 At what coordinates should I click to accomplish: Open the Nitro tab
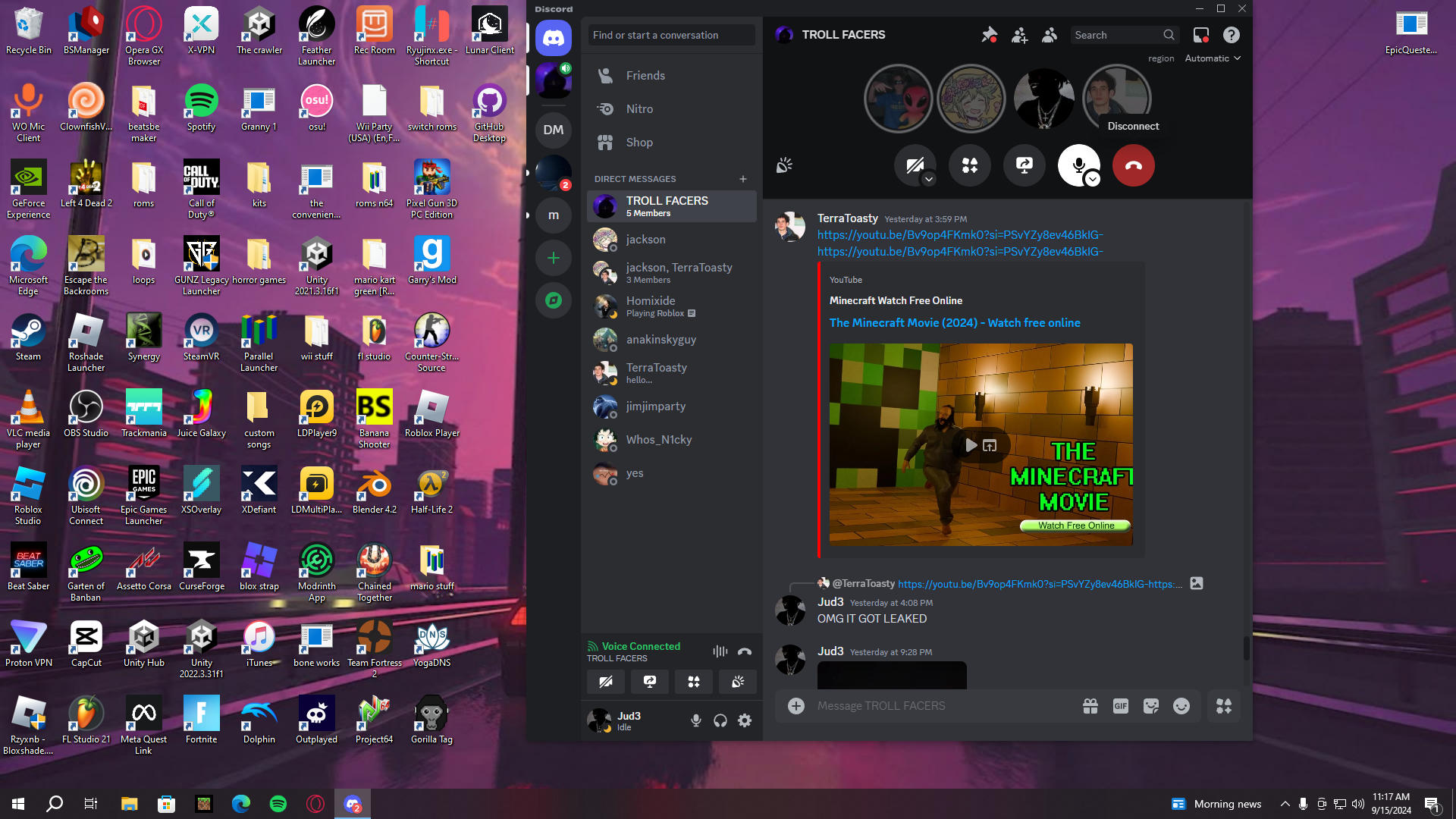pos(639,109)
